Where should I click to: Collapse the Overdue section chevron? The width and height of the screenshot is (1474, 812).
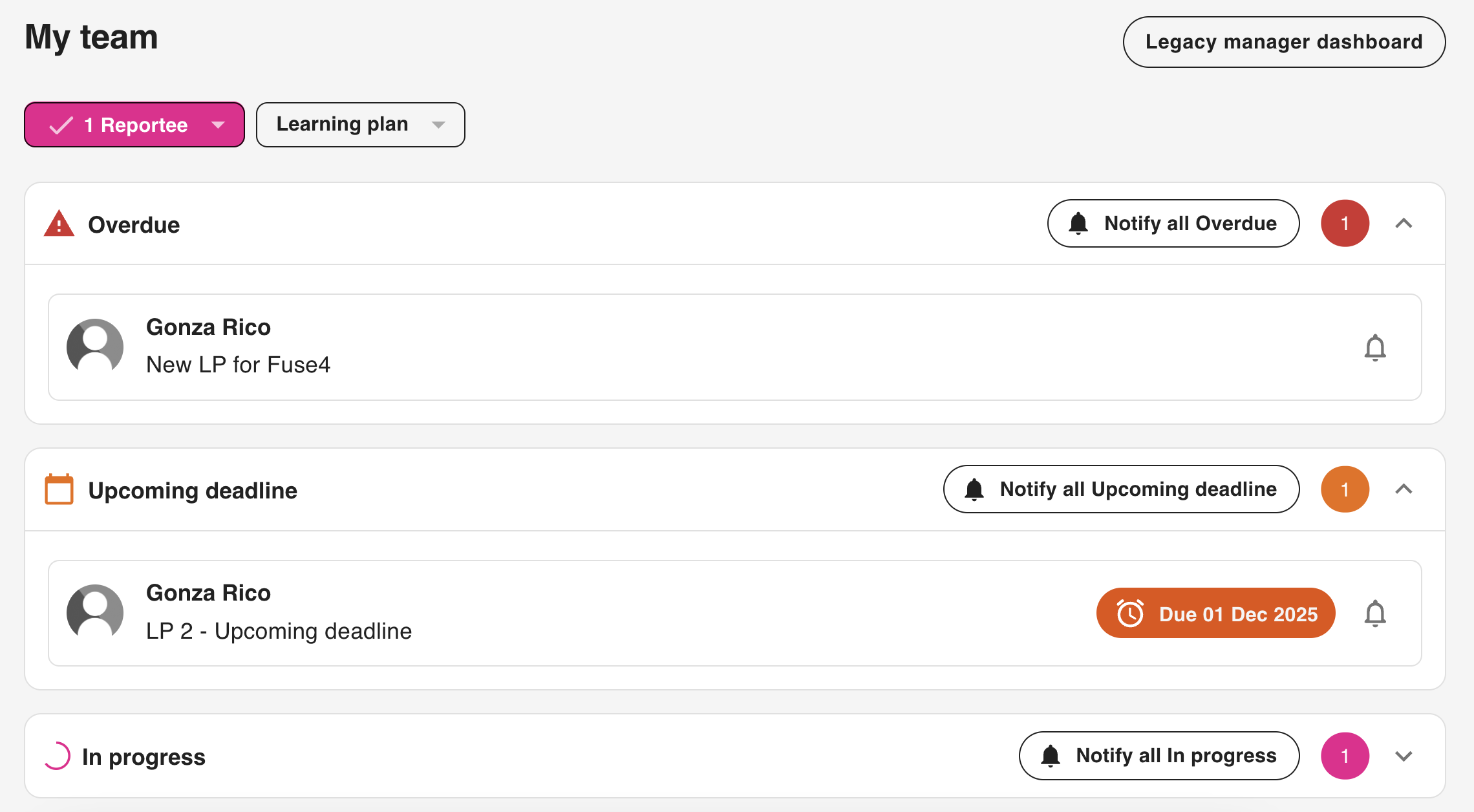1404,224
